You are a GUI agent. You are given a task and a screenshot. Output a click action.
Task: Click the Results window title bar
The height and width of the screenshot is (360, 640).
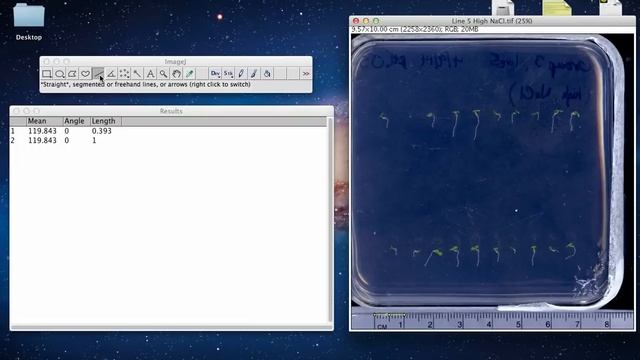pyautogui.click(x=171, y=111)
